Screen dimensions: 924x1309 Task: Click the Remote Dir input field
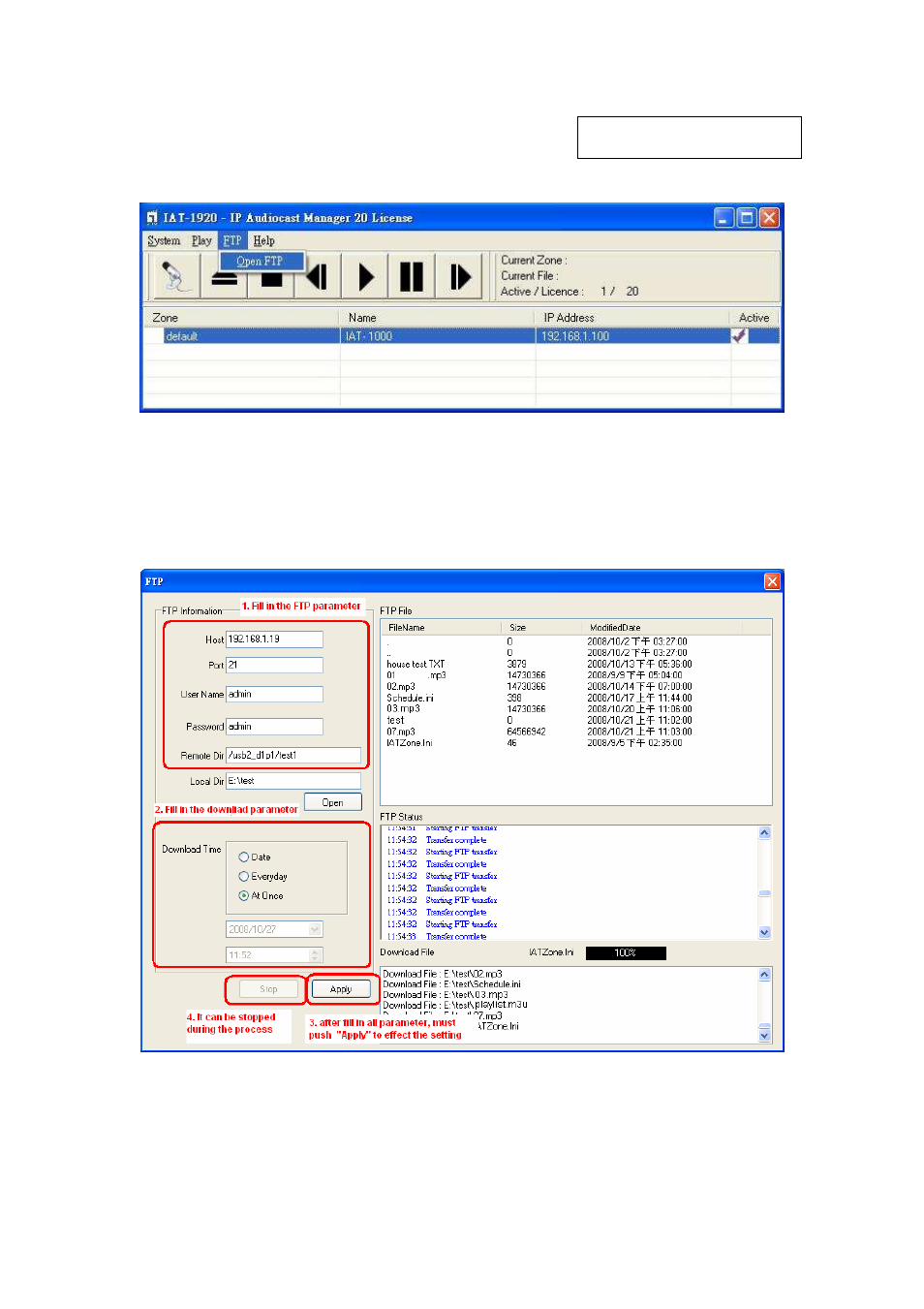pos(293,756)
